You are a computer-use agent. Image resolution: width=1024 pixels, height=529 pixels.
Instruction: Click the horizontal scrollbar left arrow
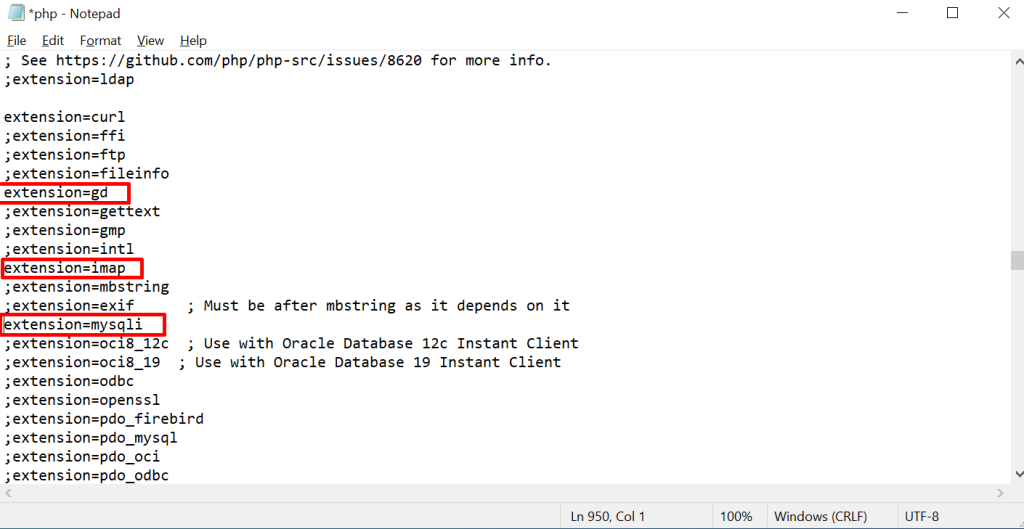(8, 494)
